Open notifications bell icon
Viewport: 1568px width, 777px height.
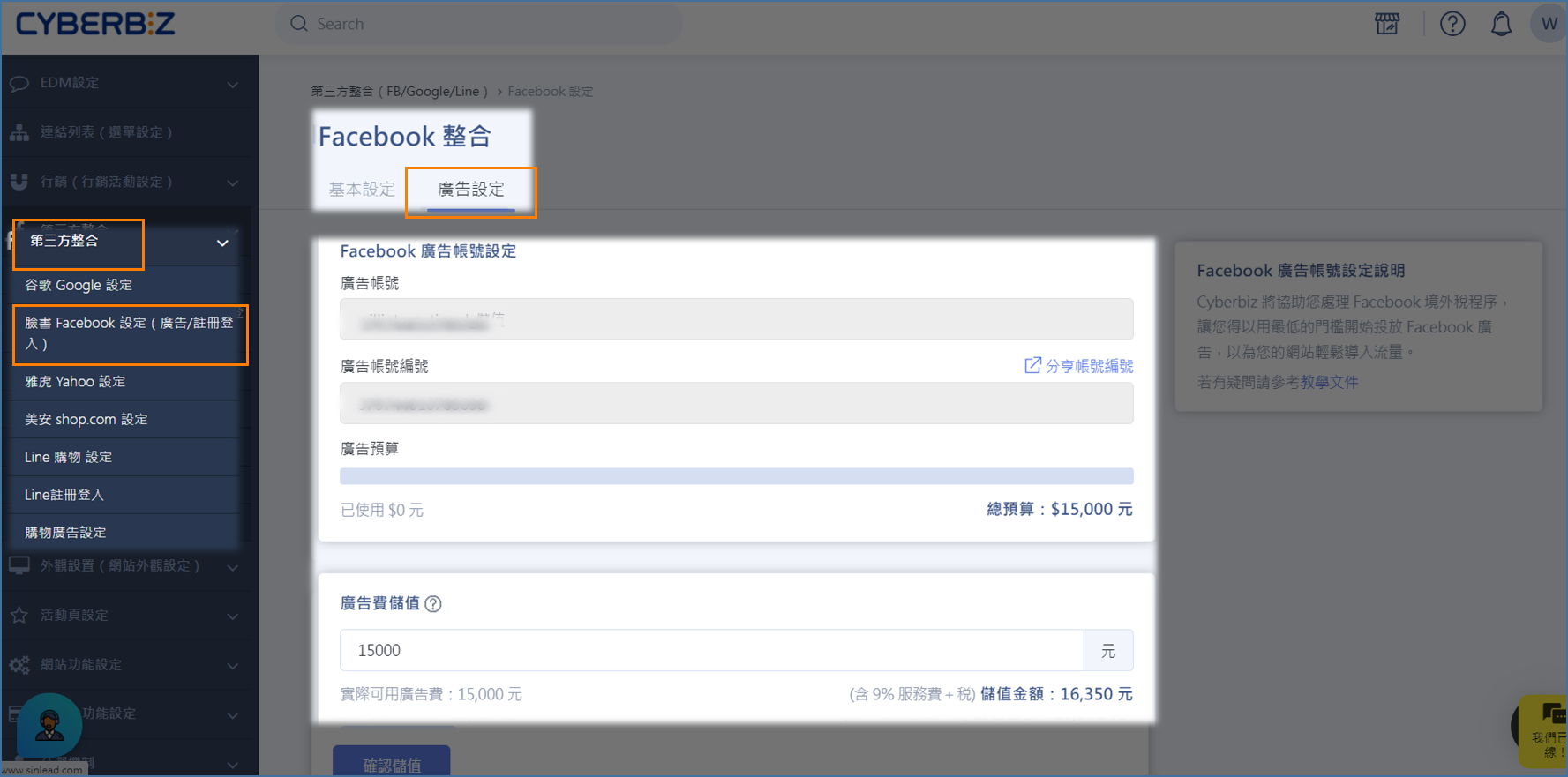click(1501, 24)
